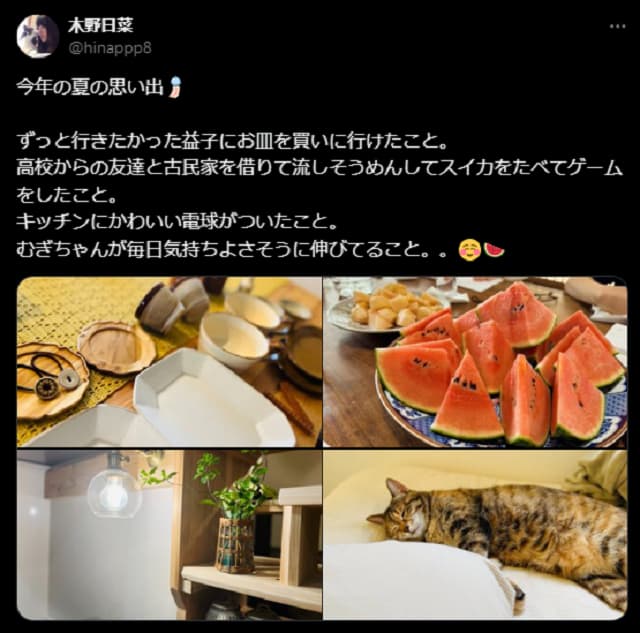Open the @hinappp8 handle link
This screenshot has width=640, height=633.
(x=110, y=49)
